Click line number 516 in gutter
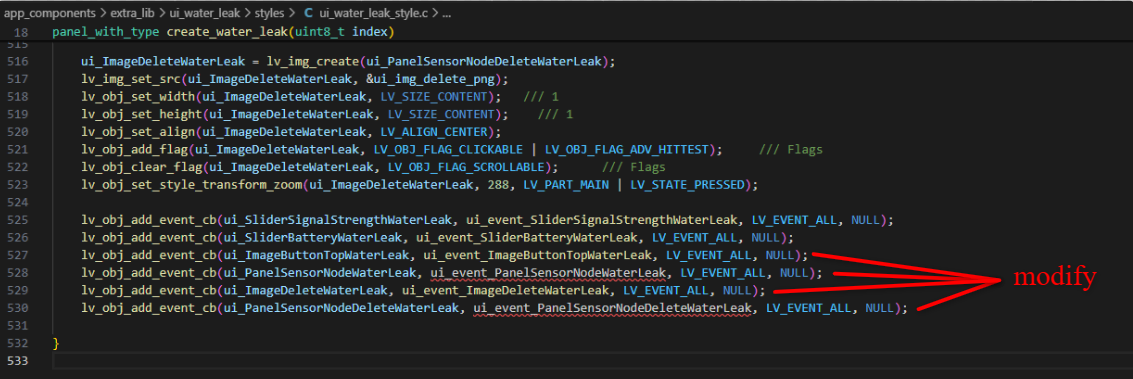This screenshot has width=1133, height=379. coord(17,61)
